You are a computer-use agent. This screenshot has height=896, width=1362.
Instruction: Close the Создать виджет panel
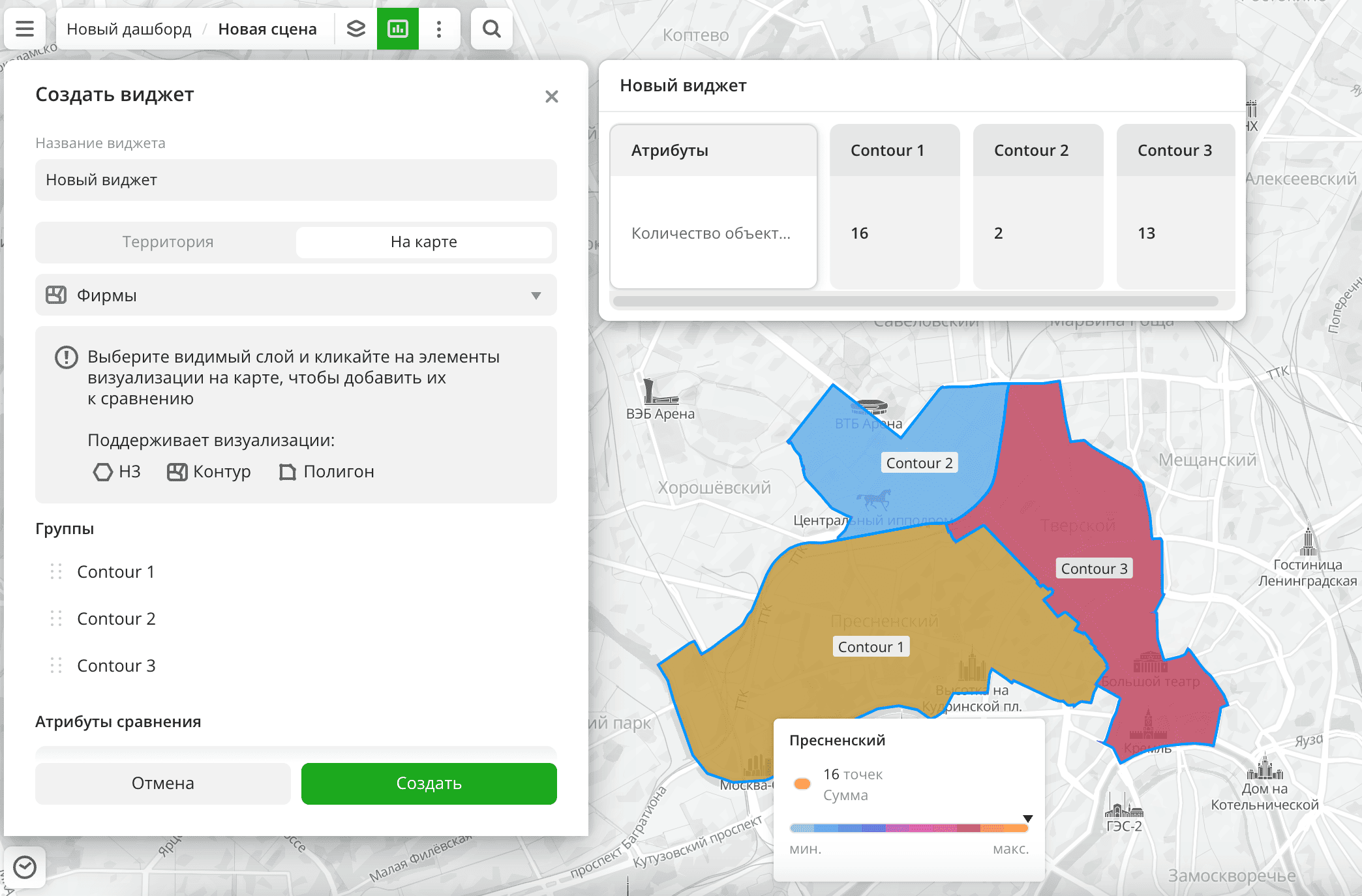(552, 97)
